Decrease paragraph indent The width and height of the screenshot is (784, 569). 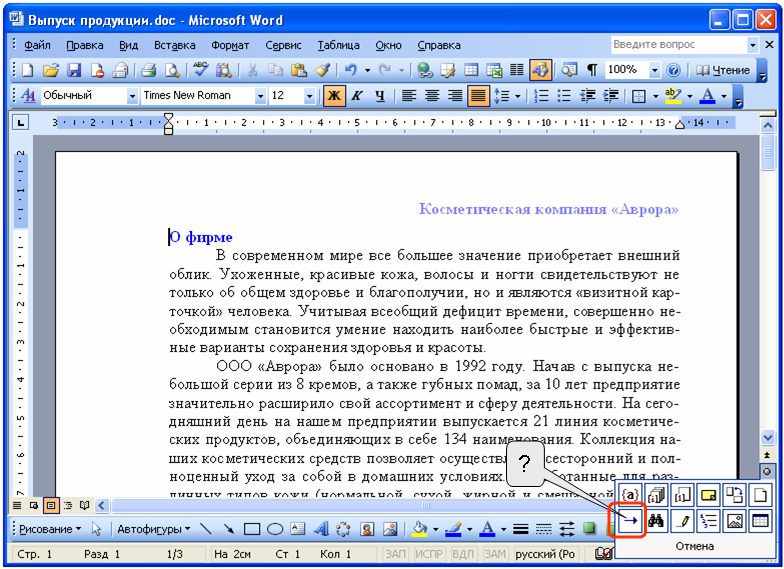tap(588, 96)
